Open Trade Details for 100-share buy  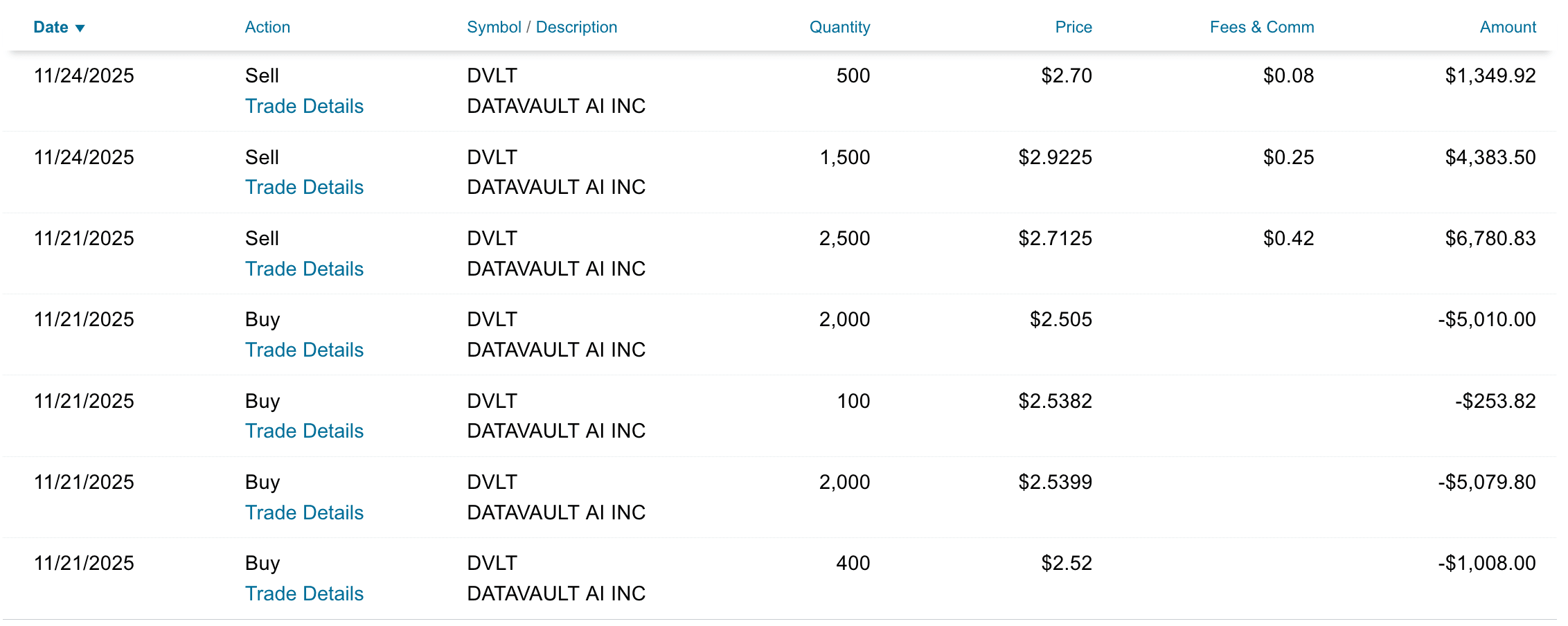[x=304, y=431]
